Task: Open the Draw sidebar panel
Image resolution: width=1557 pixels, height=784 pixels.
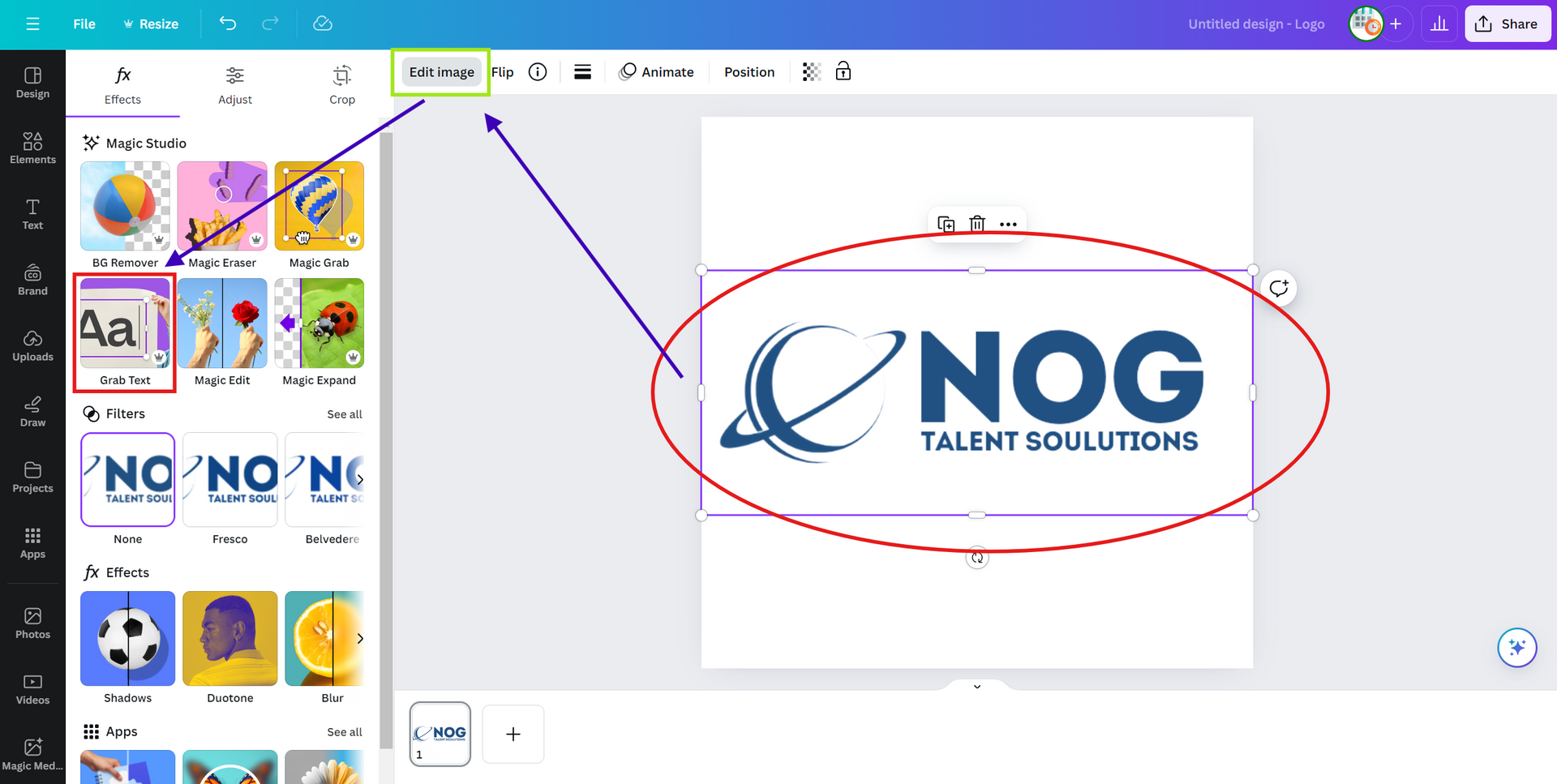Action: (32, 411)
